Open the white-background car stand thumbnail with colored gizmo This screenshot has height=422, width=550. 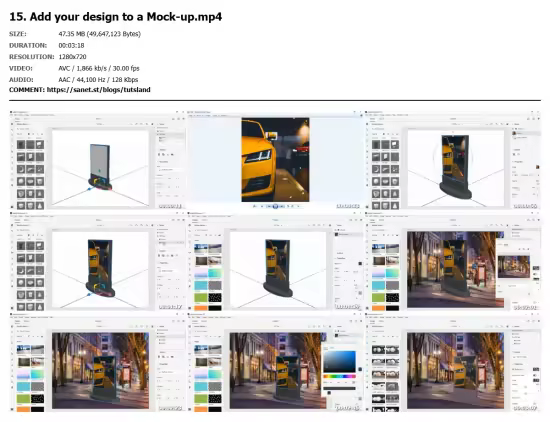click(x=98, y=261)
